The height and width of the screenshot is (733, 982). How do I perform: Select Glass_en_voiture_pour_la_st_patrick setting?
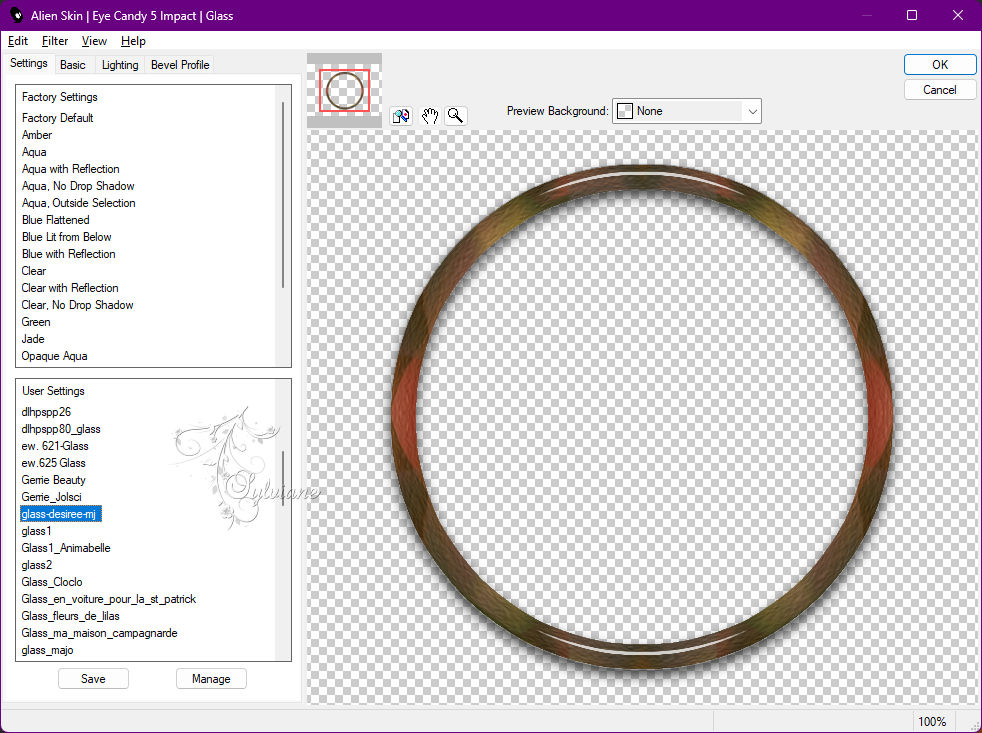(109, 599)
